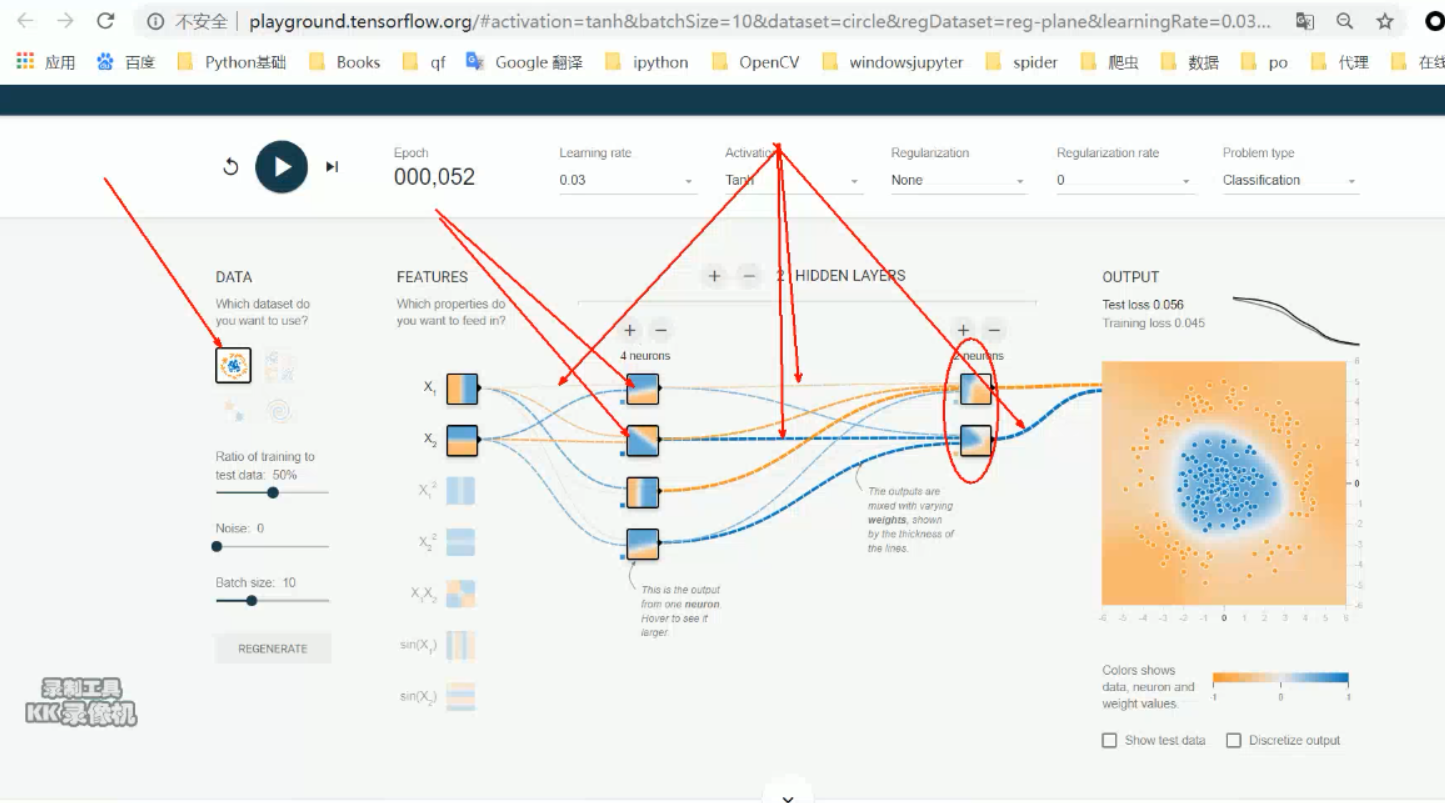Open the 代理 bookmark folder

(1339, 62)
